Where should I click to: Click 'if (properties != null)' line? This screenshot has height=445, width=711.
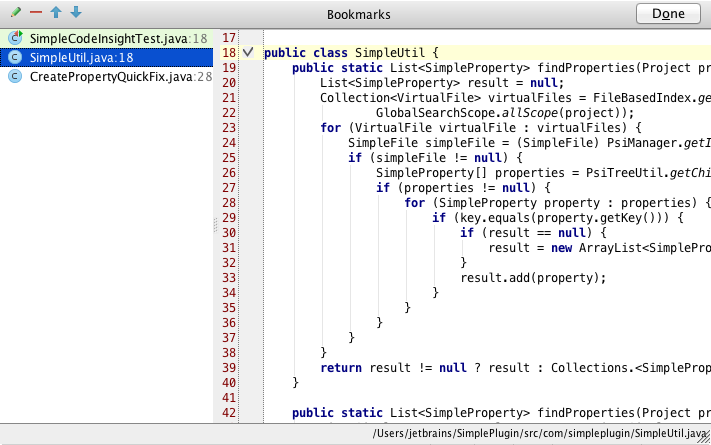[463, 188]
